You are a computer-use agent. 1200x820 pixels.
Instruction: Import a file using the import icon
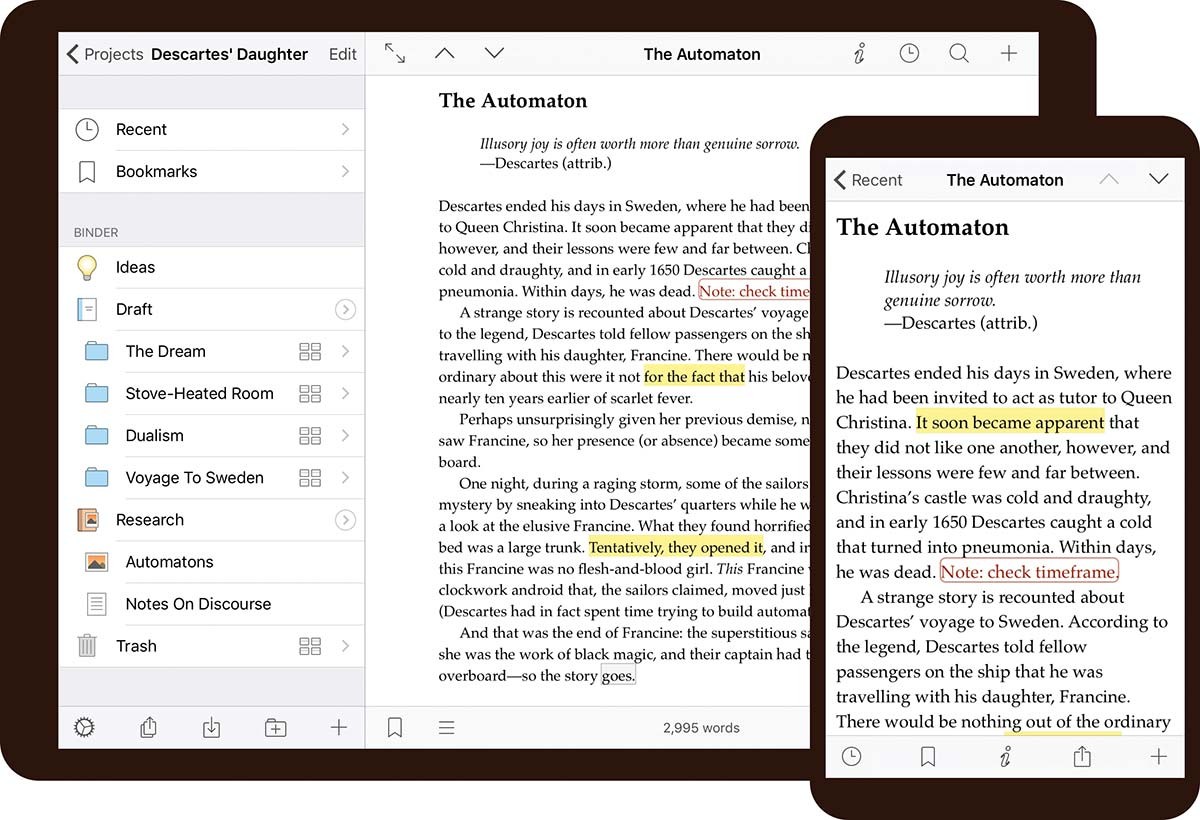click(x=211, y=727)
